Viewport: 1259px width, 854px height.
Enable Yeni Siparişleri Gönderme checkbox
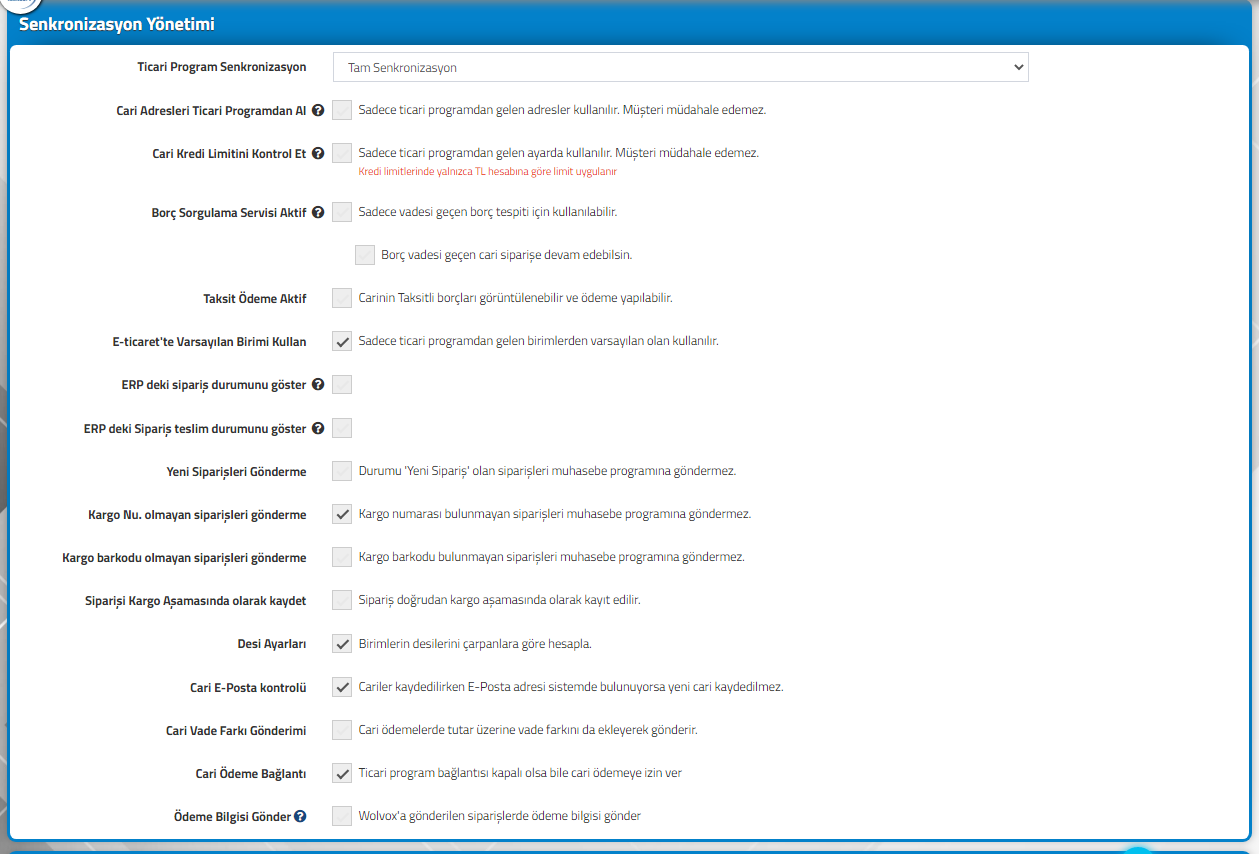point(342,471)
